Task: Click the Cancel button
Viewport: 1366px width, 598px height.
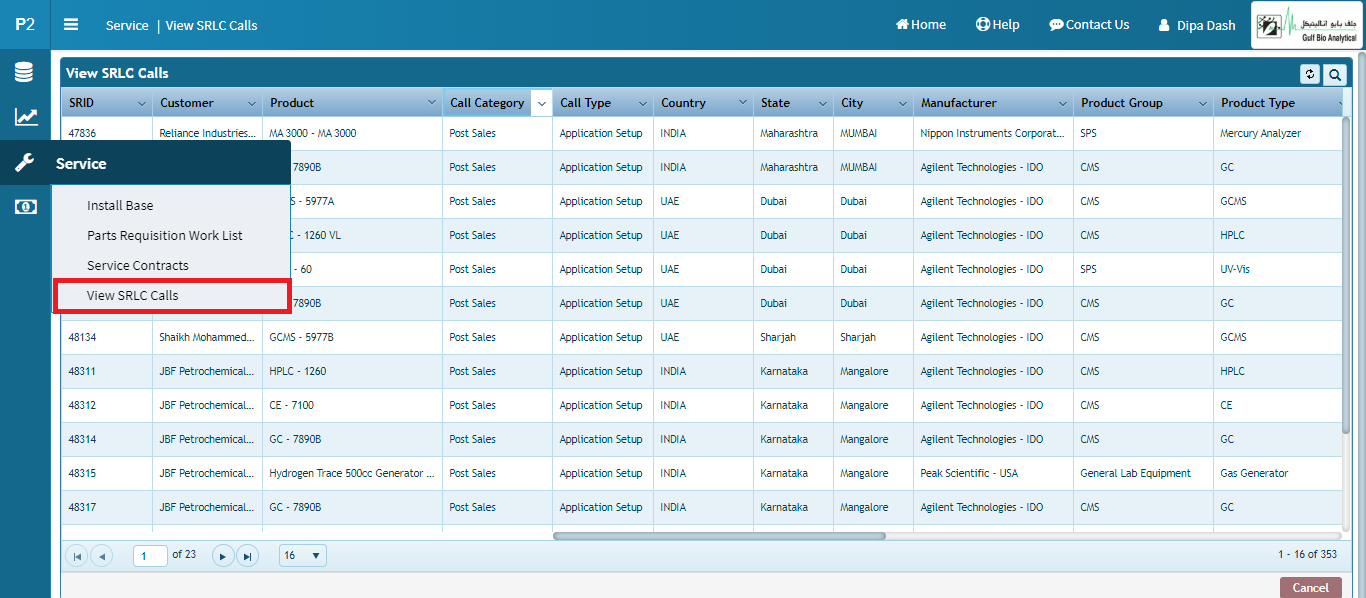Action: [1311, 587]
